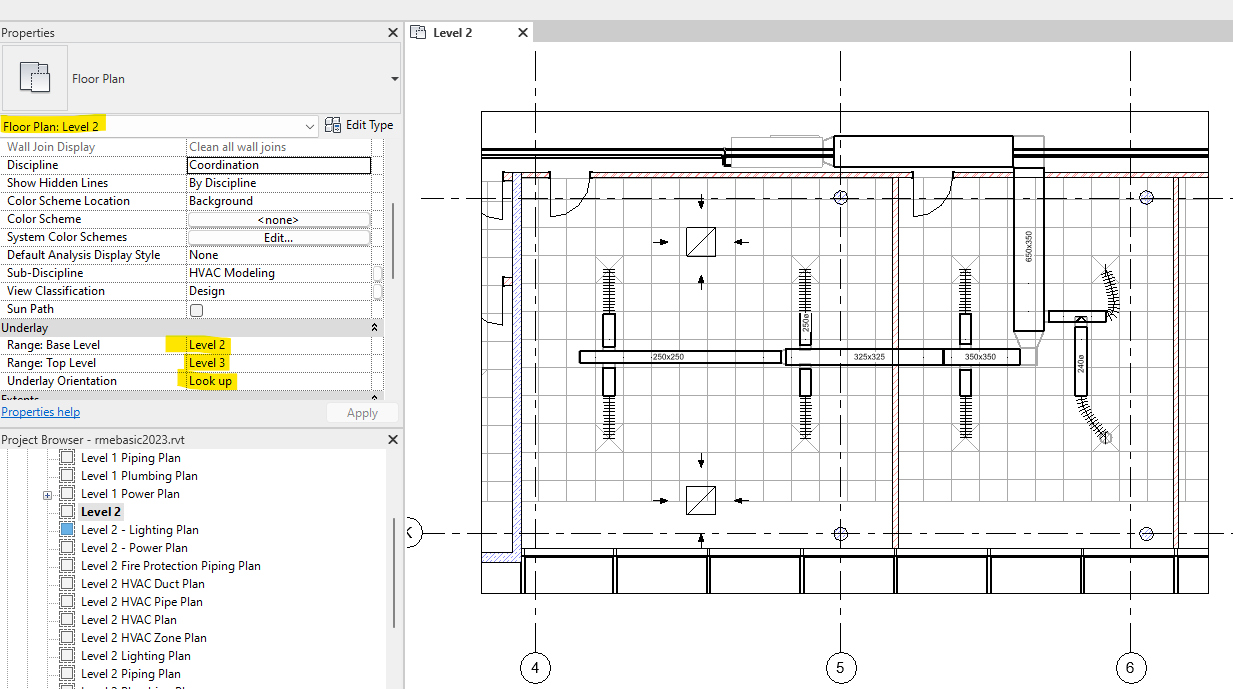Click the <none> Color Scheme button

(279, 218)
